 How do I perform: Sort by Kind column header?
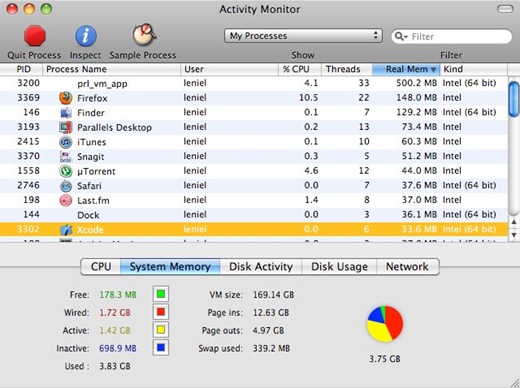pyautogui.click(x=474, y=69)
